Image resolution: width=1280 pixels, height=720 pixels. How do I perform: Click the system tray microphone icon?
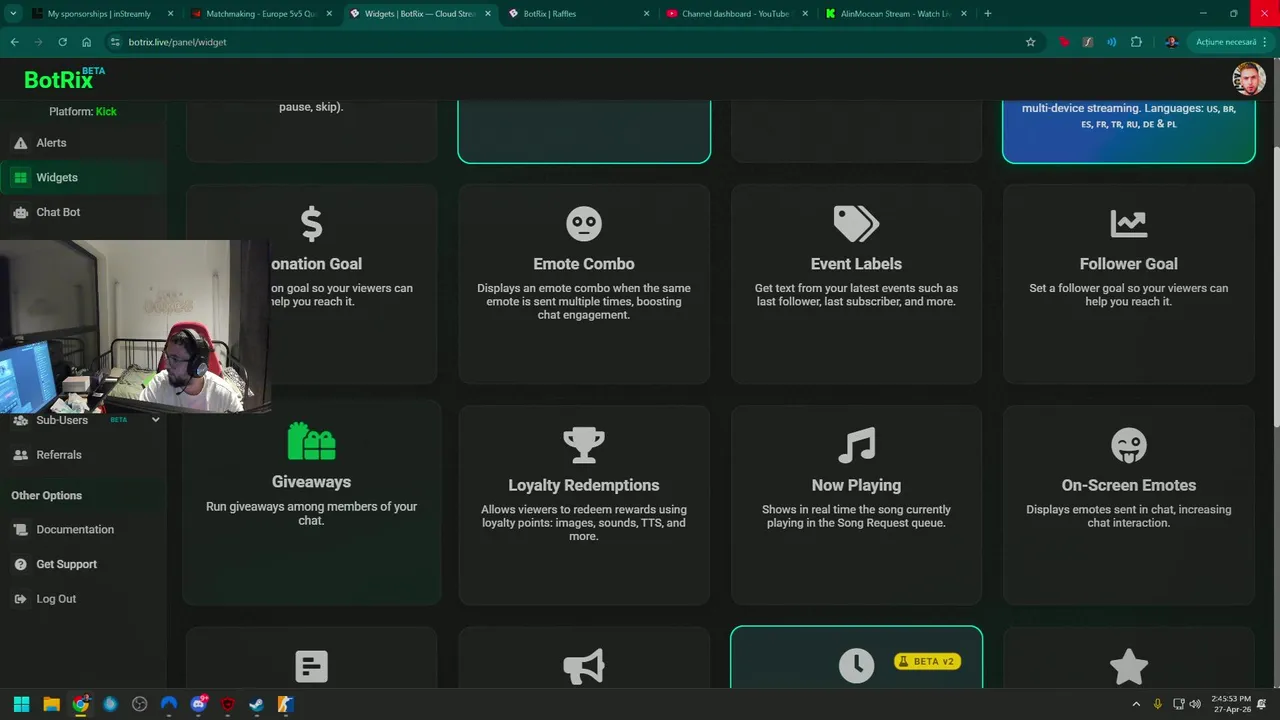[x=1157, y=704]
